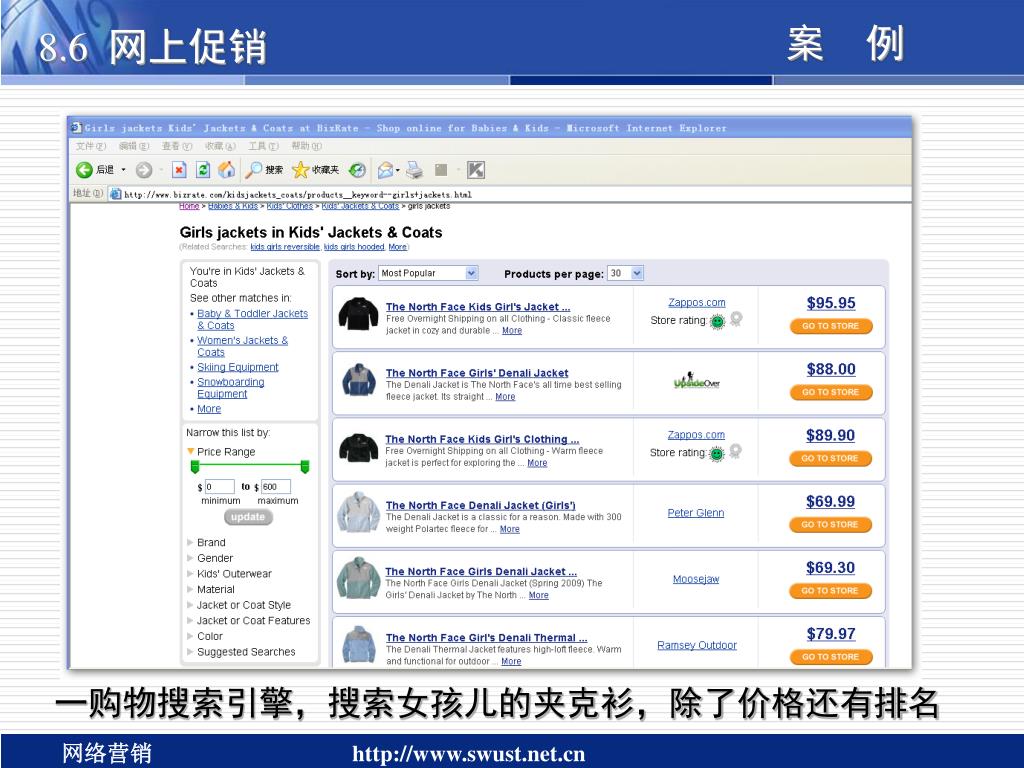The width and height of the screenshot is (1024, 768).
Task: Open the Search magnifier toolbar icon
Action: 253,170
